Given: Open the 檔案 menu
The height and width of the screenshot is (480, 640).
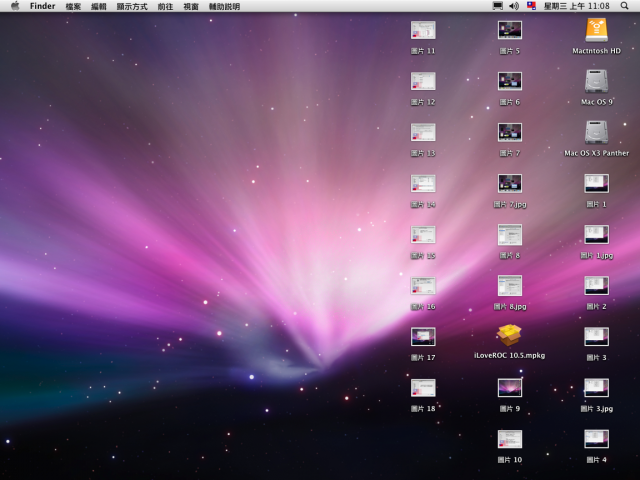Looking at the screenshot, I should (x=73, y=7).
